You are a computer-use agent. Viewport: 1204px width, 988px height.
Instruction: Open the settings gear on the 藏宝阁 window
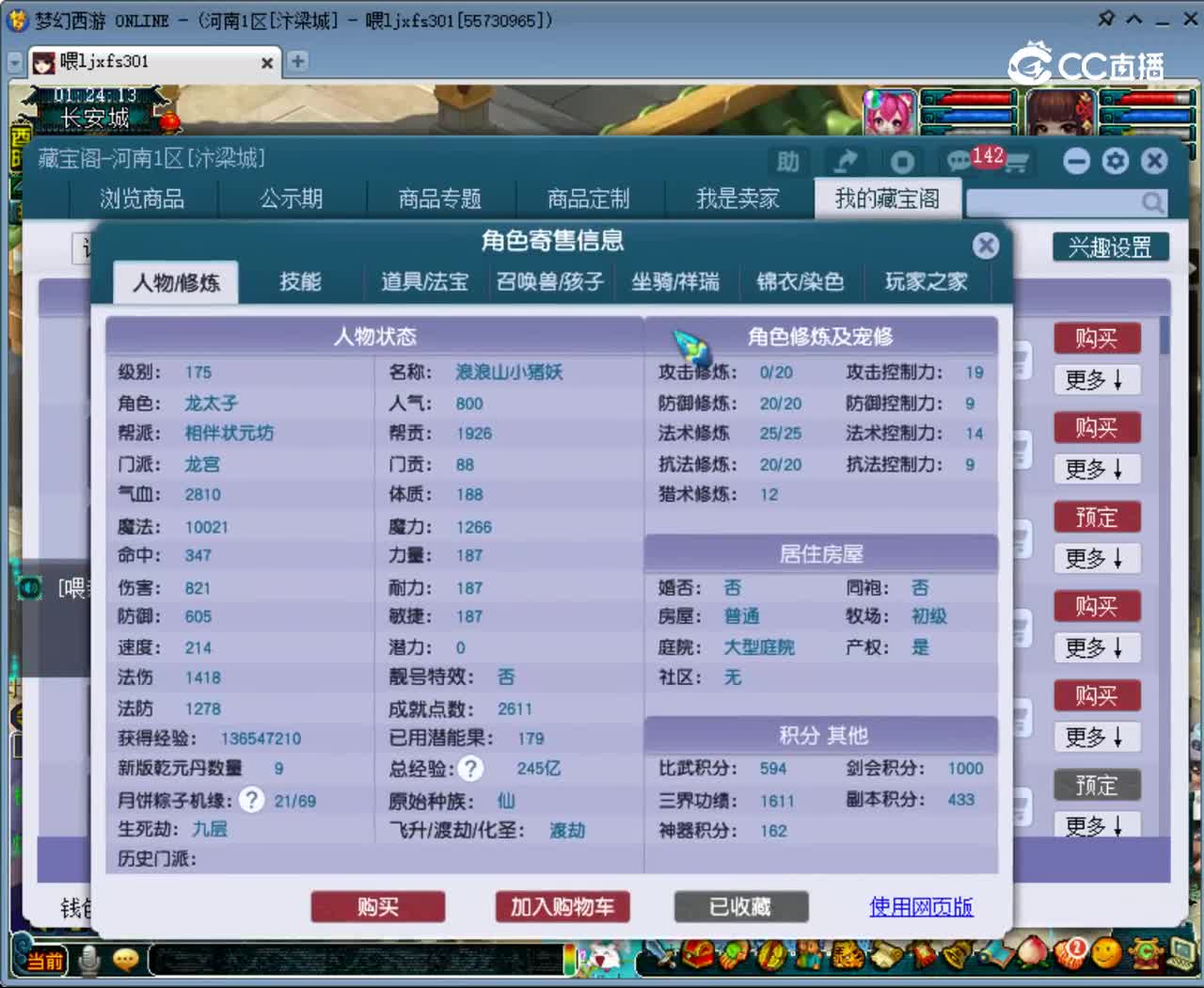click(1115, 161)
